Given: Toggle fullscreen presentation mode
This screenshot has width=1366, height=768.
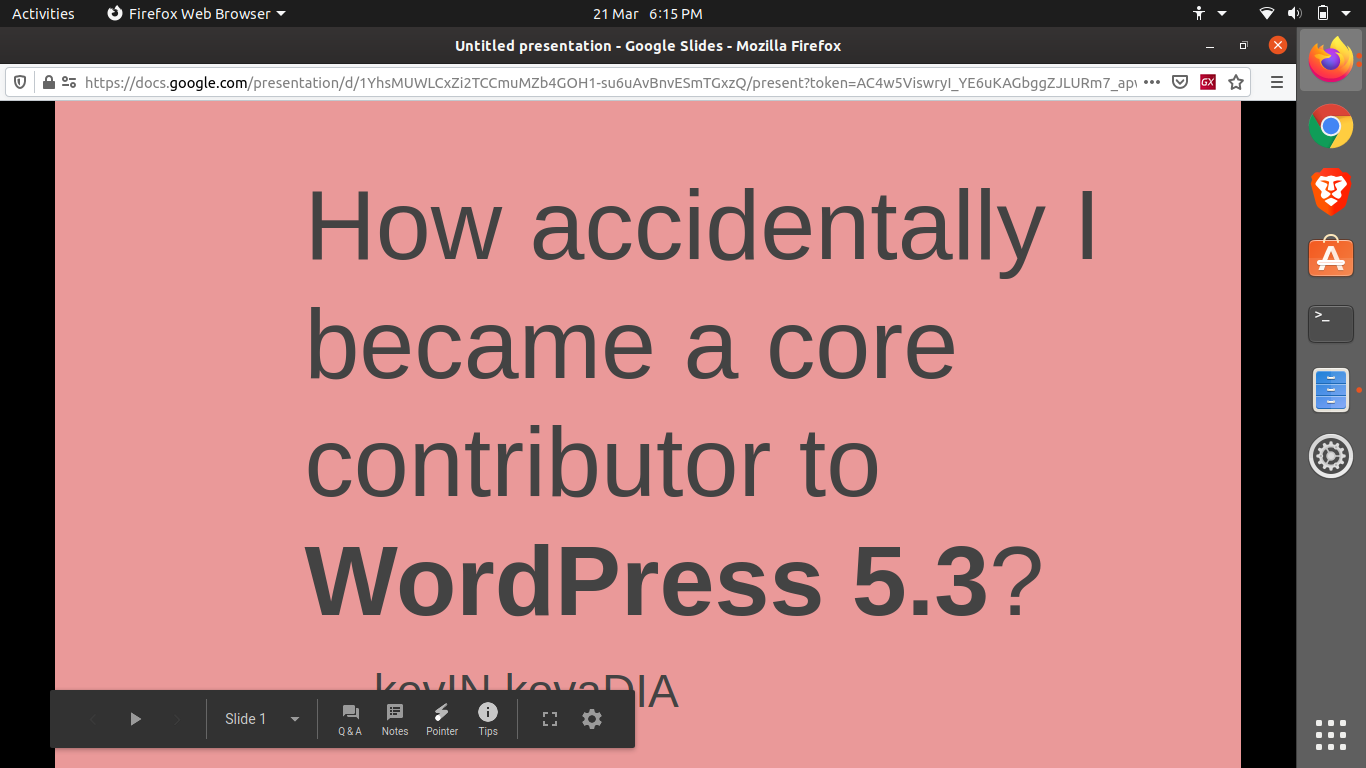Looking at the screenshot, I should coord(550,719).
